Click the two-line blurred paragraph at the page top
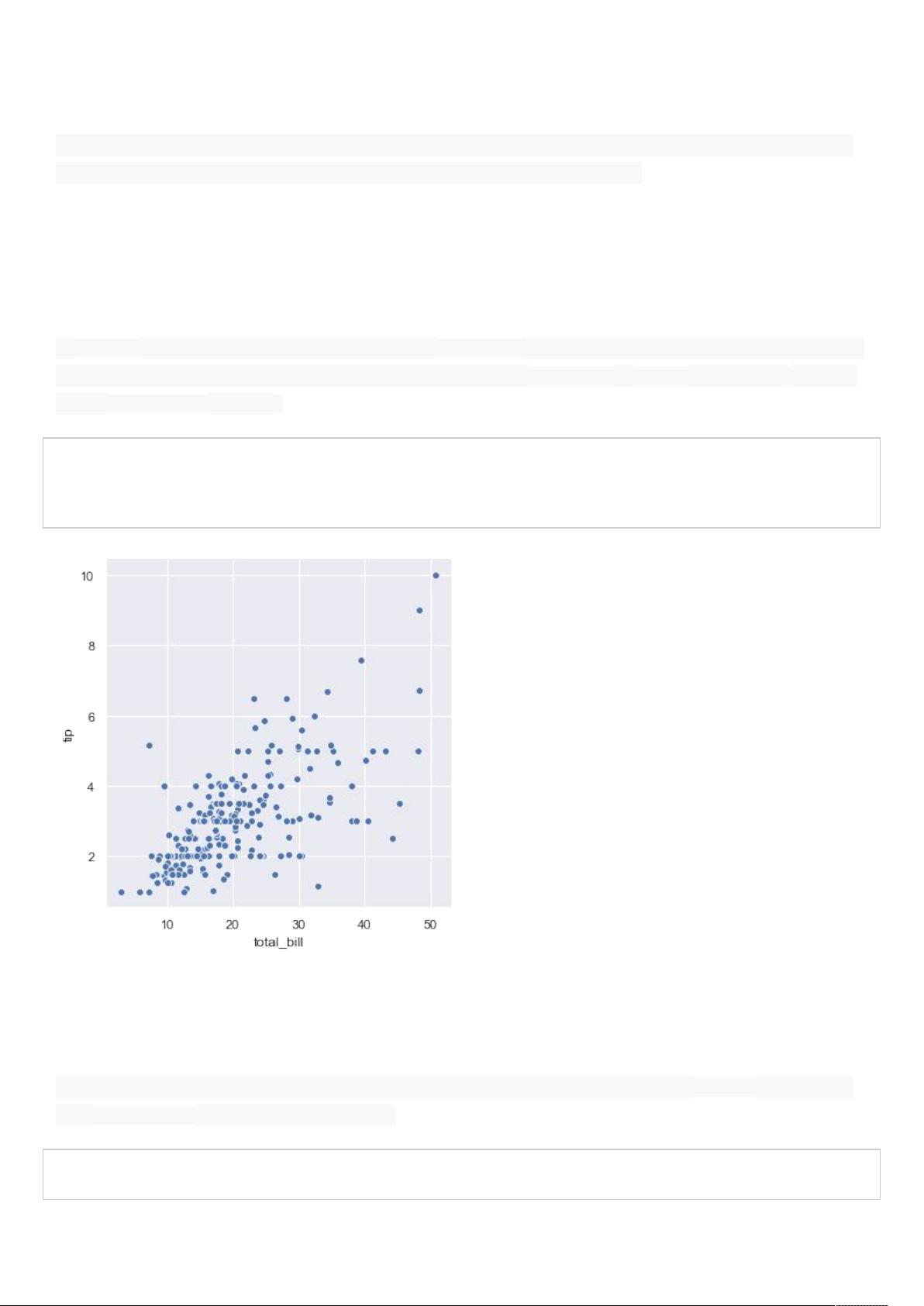Viewport: 924px width, 1306px height. (x=453, y=158)
